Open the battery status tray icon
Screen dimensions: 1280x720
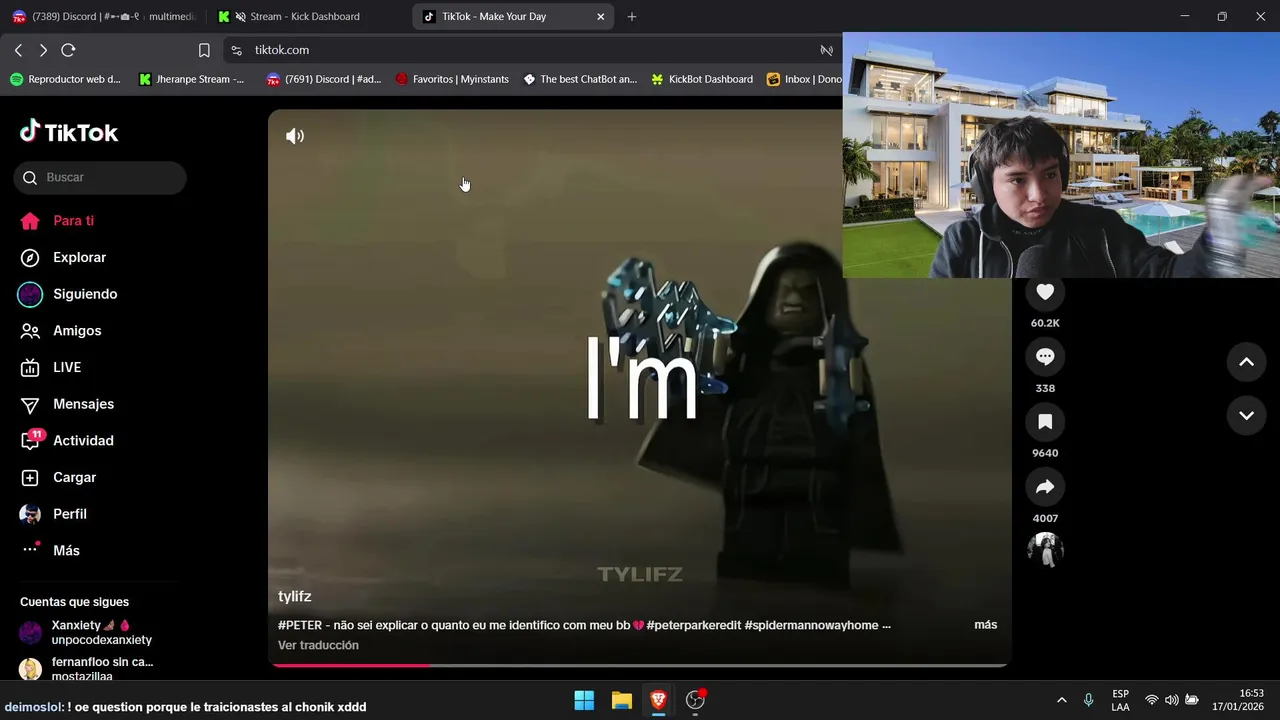coord(1192,700)
